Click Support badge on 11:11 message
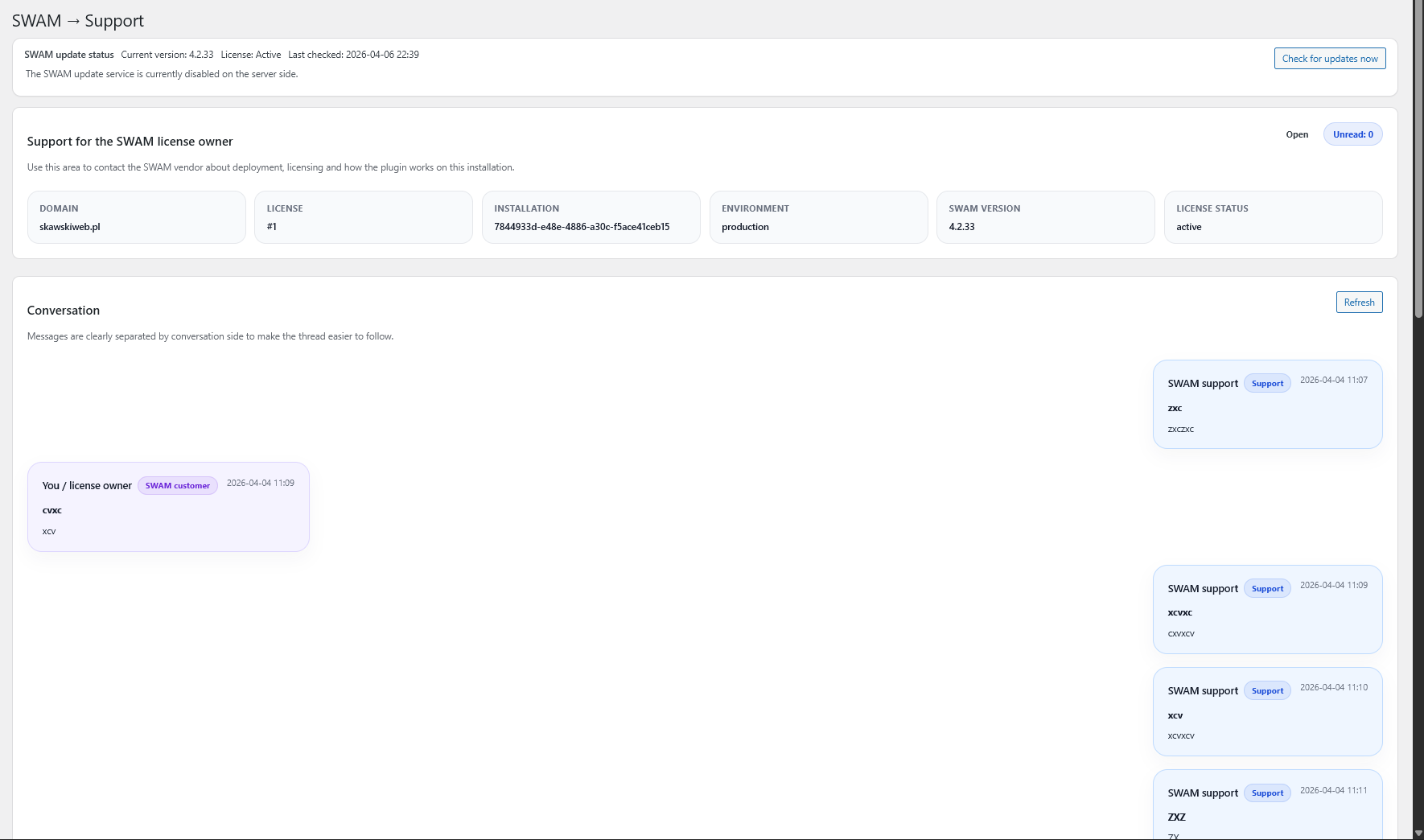 point(1267,793)
